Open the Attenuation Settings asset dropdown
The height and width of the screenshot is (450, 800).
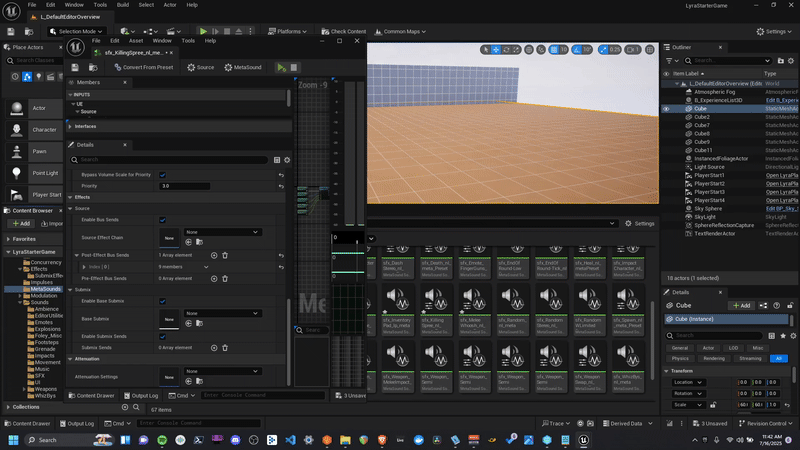click(222, 371)
